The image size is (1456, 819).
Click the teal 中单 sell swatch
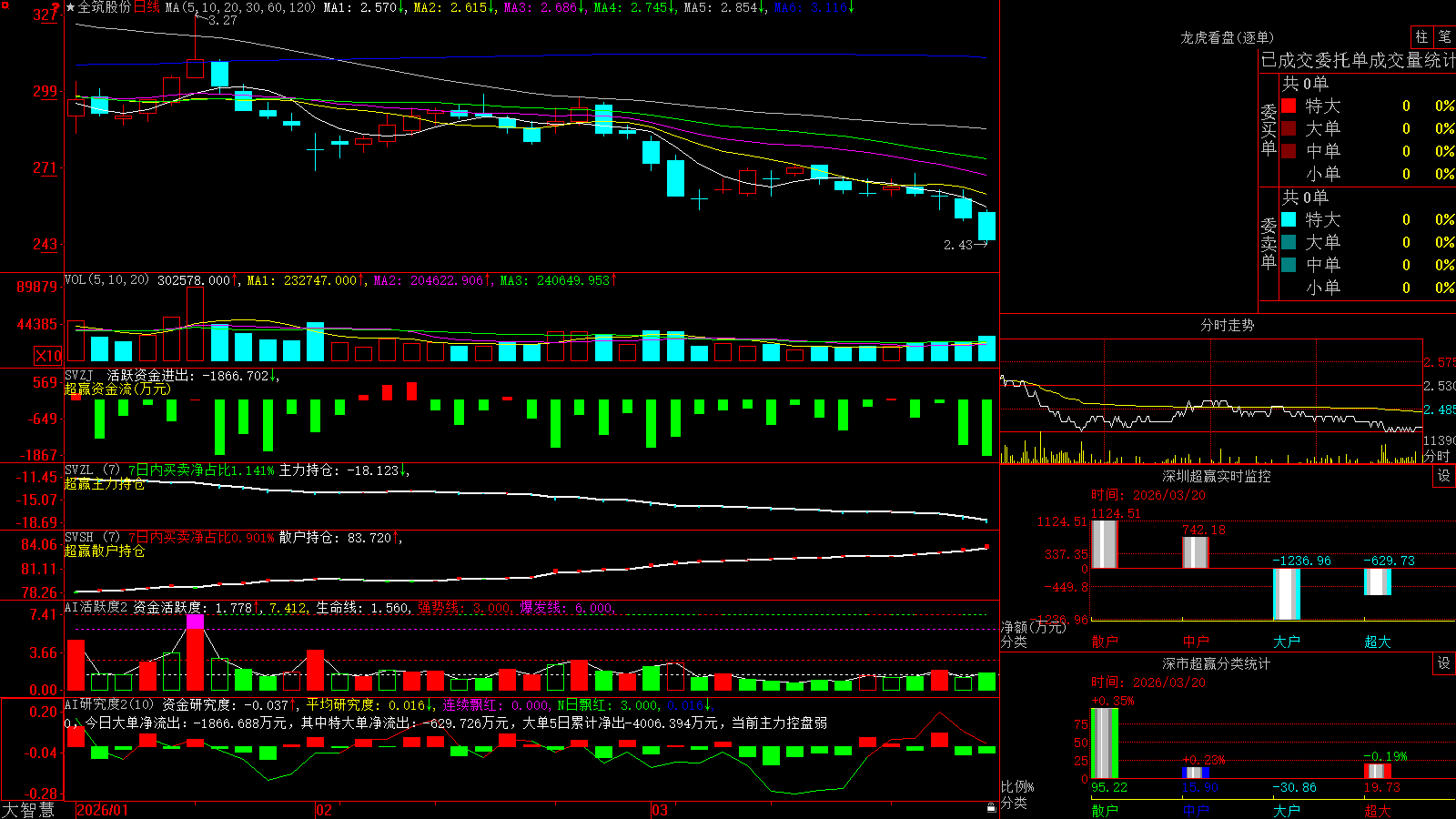(x=1289, y=265)
